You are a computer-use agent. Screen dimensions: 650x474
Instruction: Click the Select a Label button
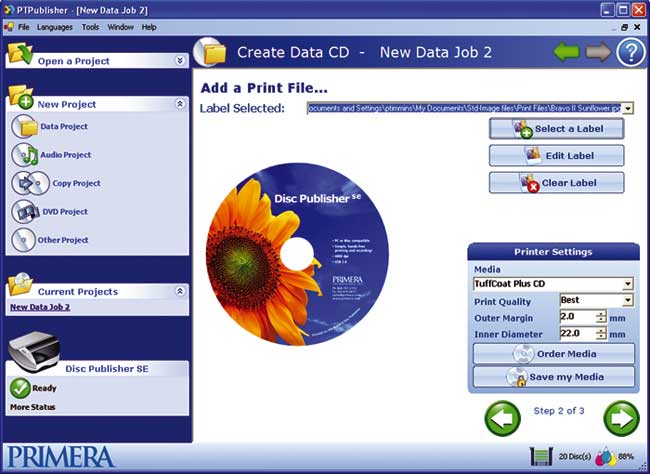pos(556,129)
